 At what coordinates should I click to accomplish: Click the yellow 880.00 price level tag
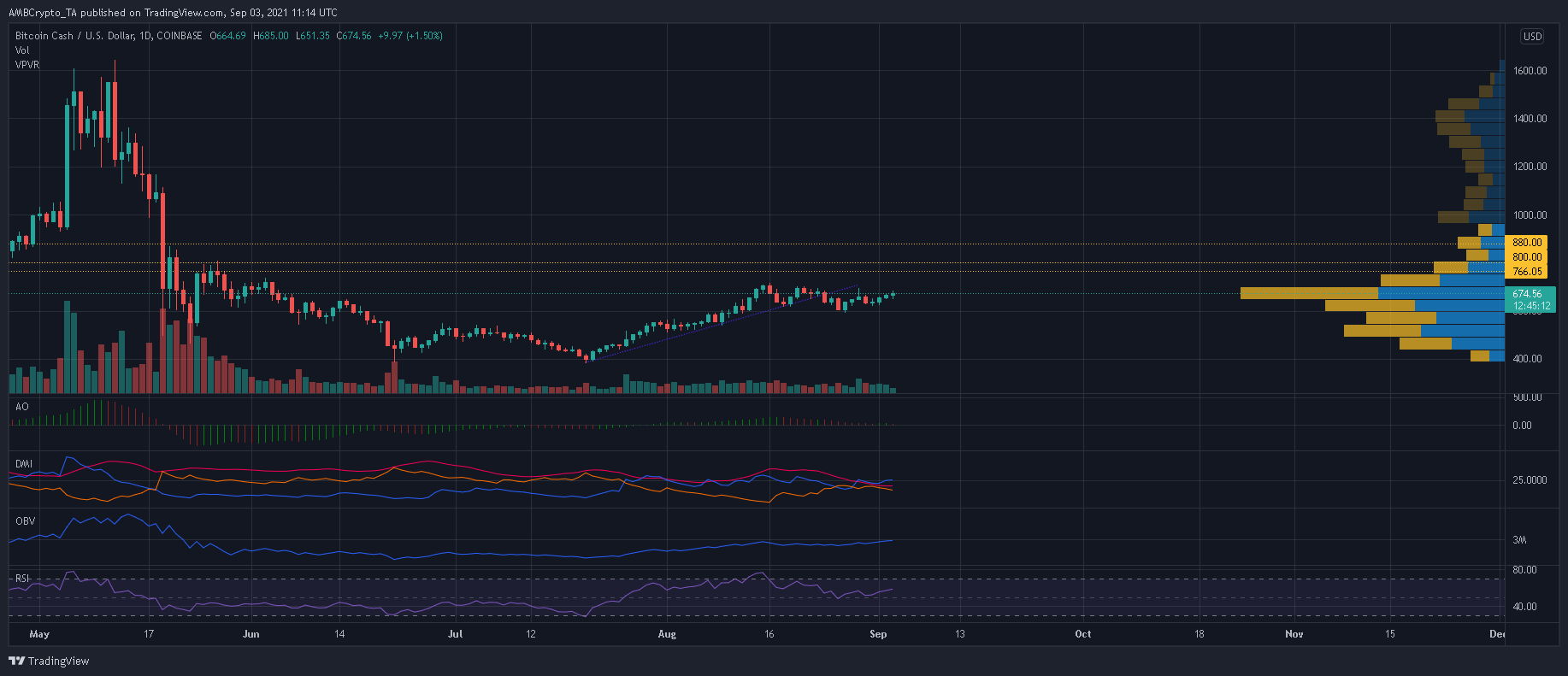click(x=1526, y=243)
